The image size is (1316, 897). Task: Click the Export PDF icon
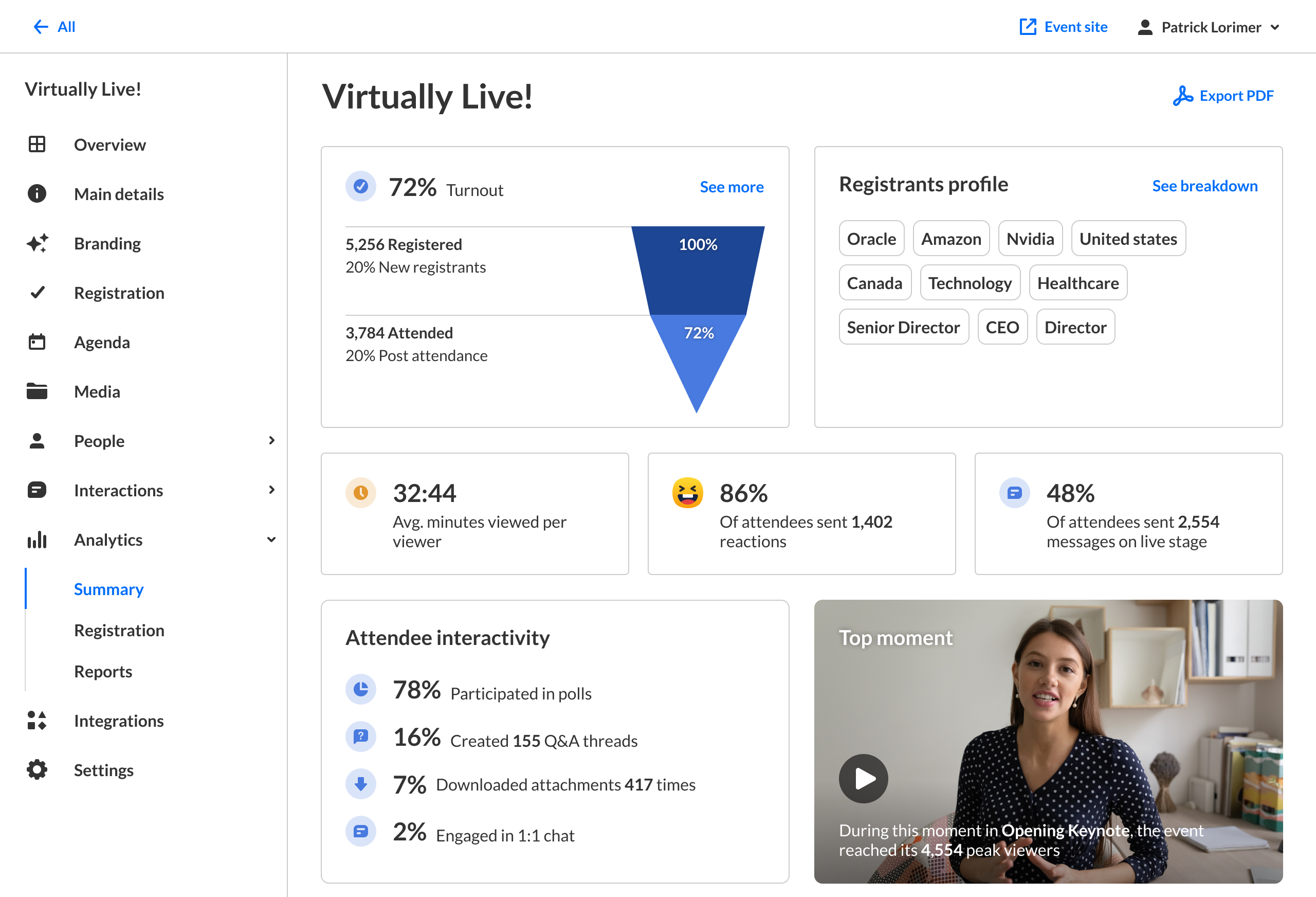coord(1182,96)
